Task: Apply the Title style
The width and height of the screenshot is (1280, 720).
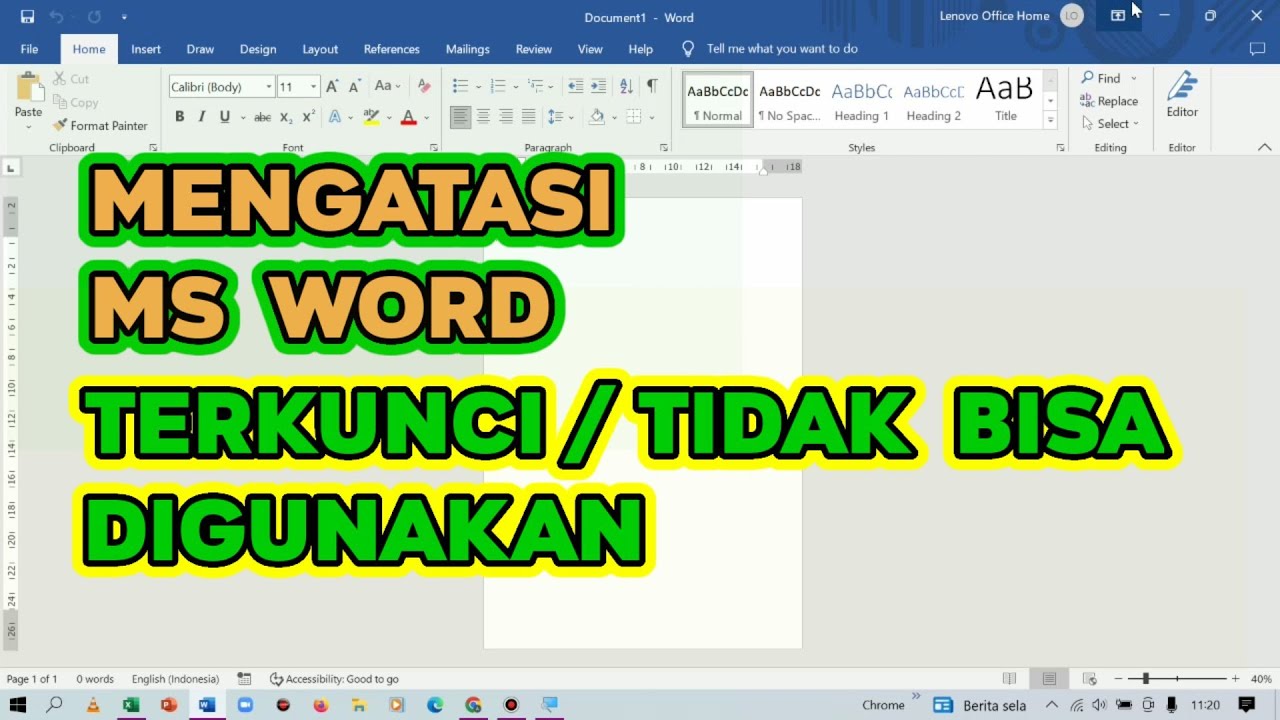Action: (1005, 101)
